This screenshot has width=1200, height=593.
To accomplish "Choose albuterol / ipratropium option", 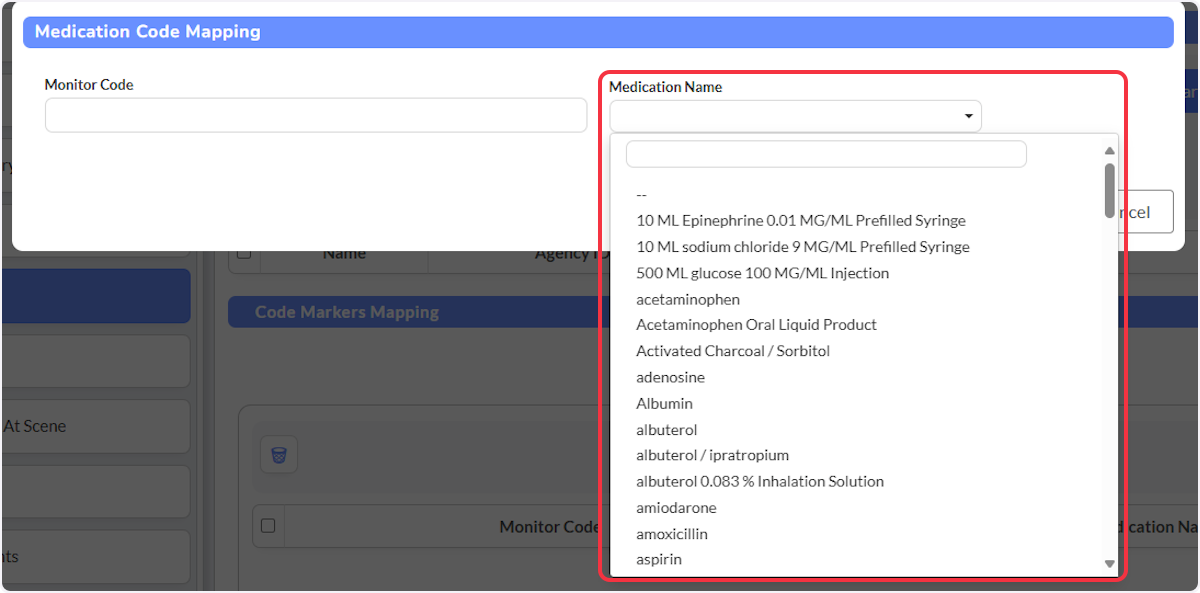I will (x=712, y=455).
